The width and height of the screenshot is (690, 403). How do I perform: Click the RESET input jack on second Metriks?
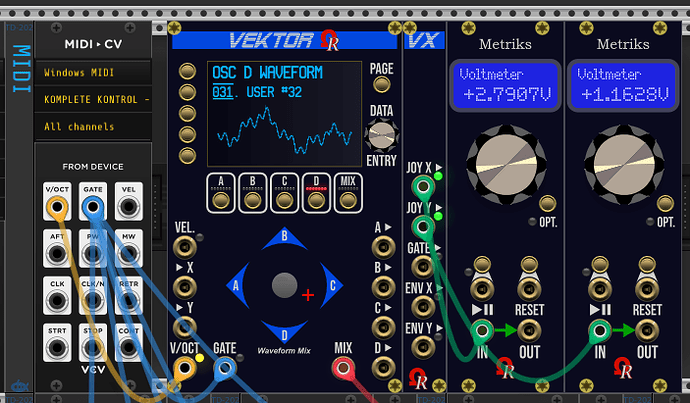[x=647, y=289]
